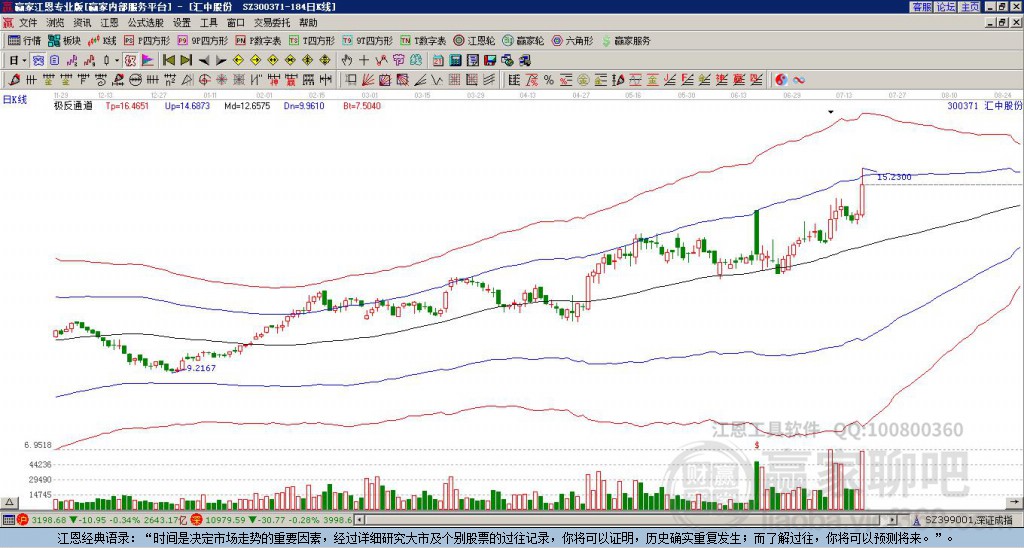Click horizontal scrollbar left arrow
This screenshot has height=548, width=1024.
click(359, 520)
